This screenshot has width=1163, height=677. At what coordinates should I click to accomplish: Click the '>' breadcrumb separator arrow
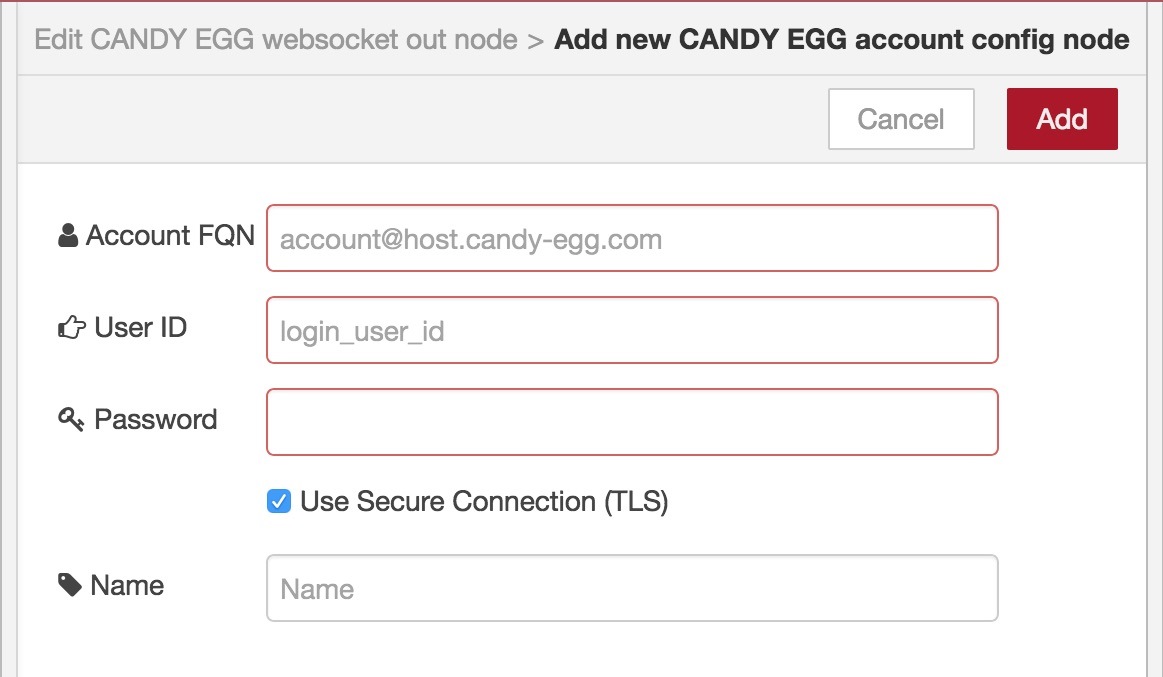pos(536,41)
